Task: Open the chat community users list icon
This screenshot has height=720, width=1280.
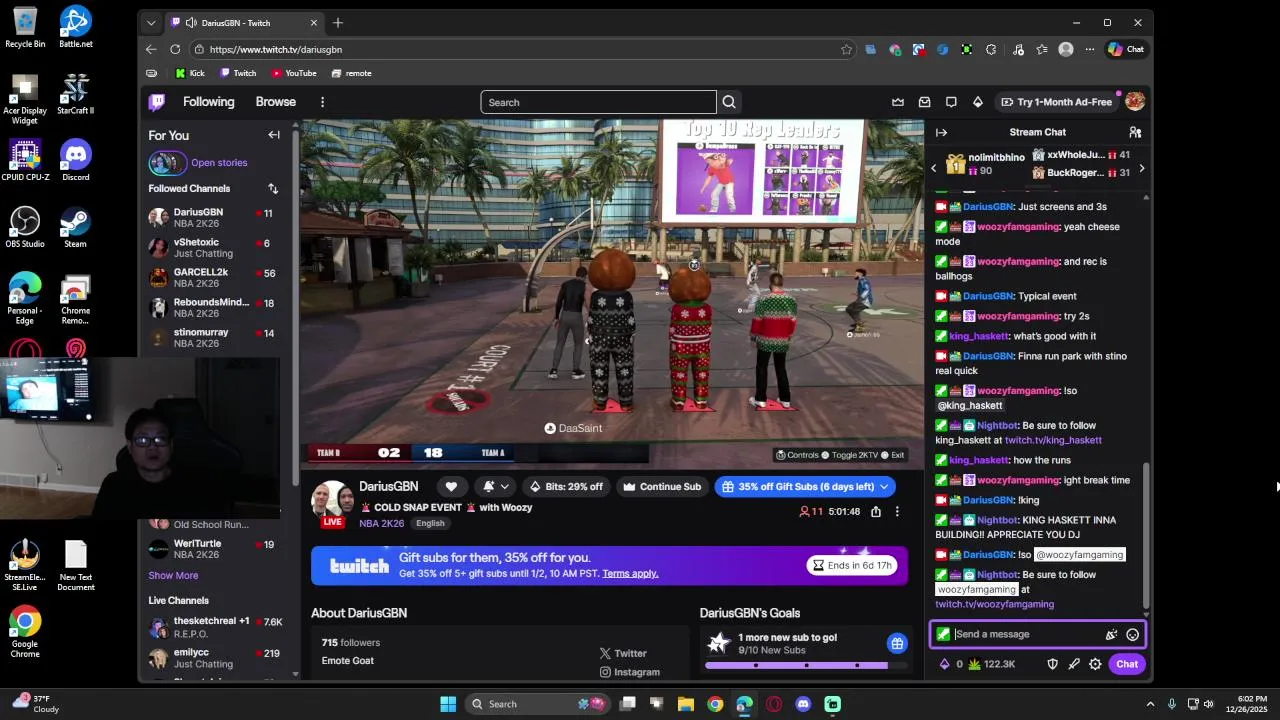Action: coord(1135,132)
